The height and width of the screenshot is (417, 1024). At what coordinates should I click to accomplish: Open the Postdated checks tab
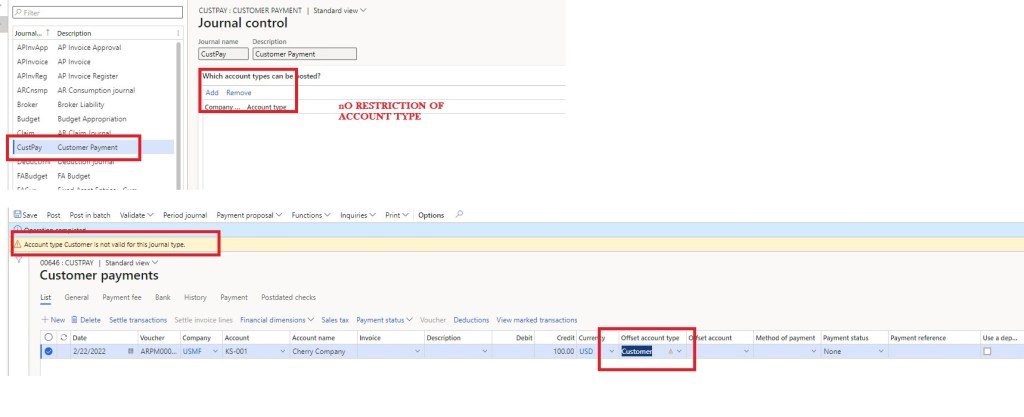pos(288,297)
